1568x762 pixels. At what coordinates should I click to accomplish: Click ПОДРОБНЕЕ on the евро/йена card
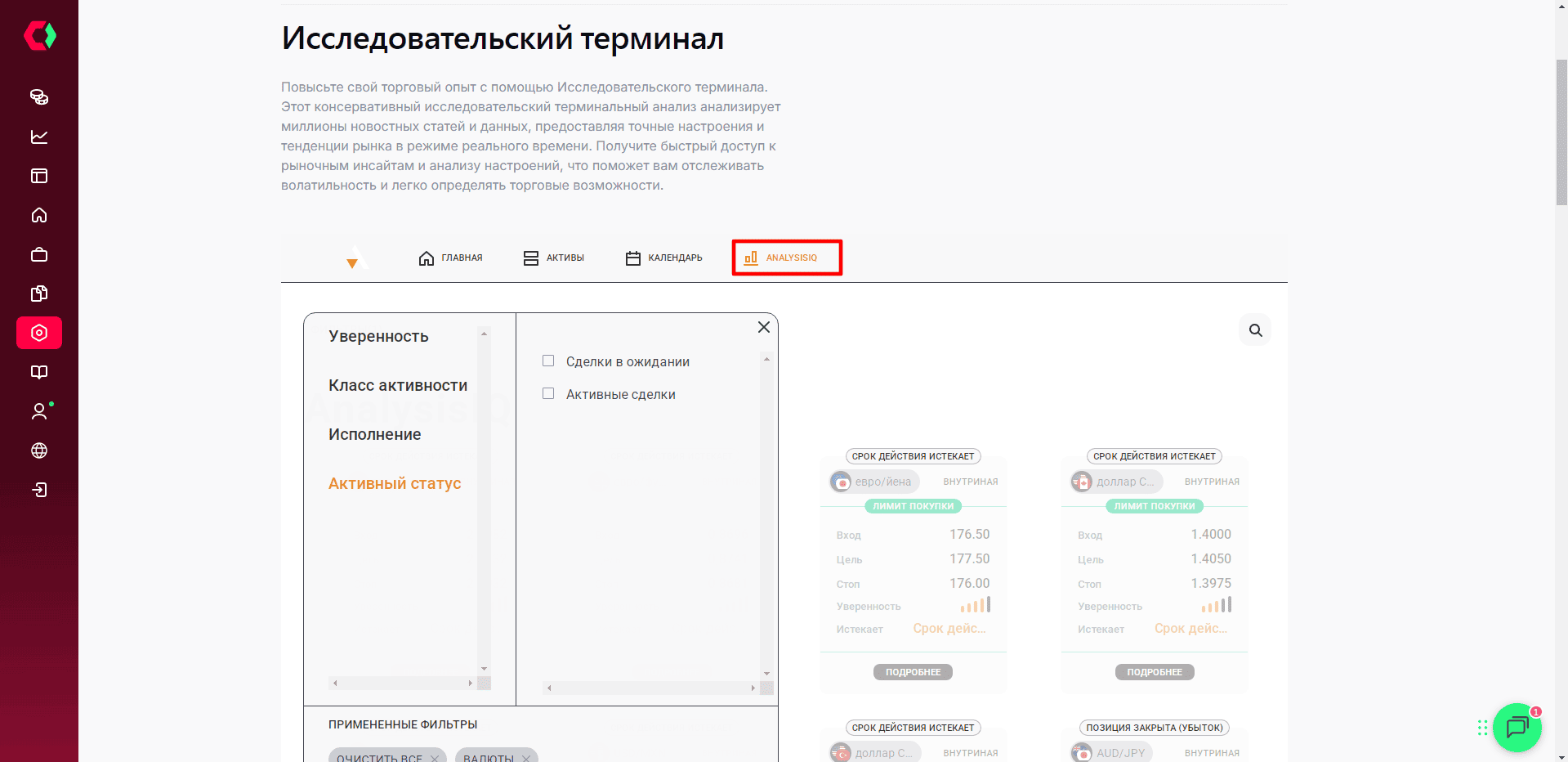point(914,672)
